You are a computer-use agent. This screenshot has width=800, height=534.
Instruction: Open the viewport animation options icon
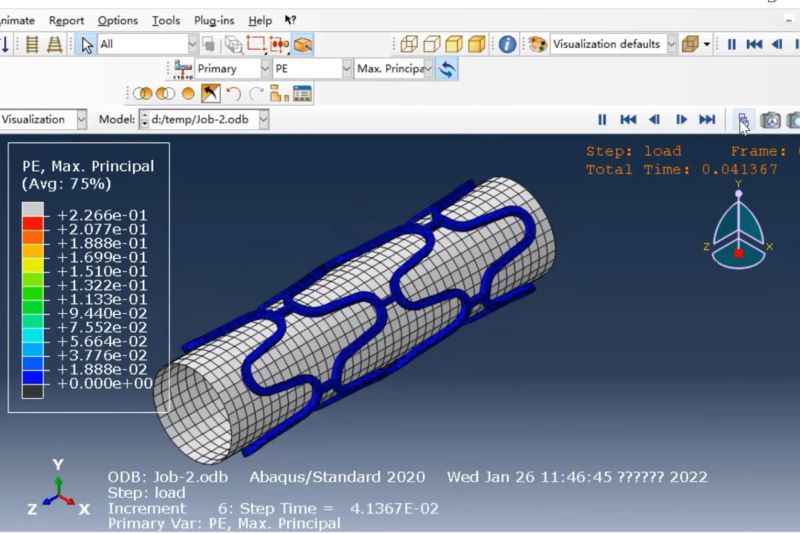point(743,120)
